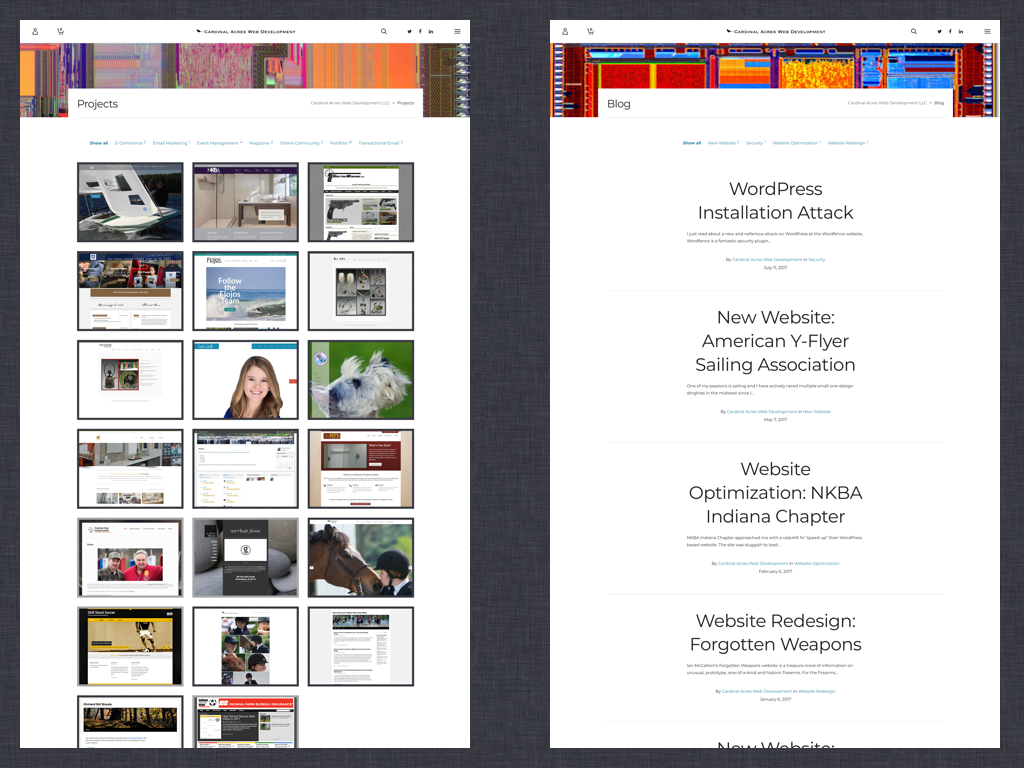Open the white dog project thumbnail

coord(360,380)
